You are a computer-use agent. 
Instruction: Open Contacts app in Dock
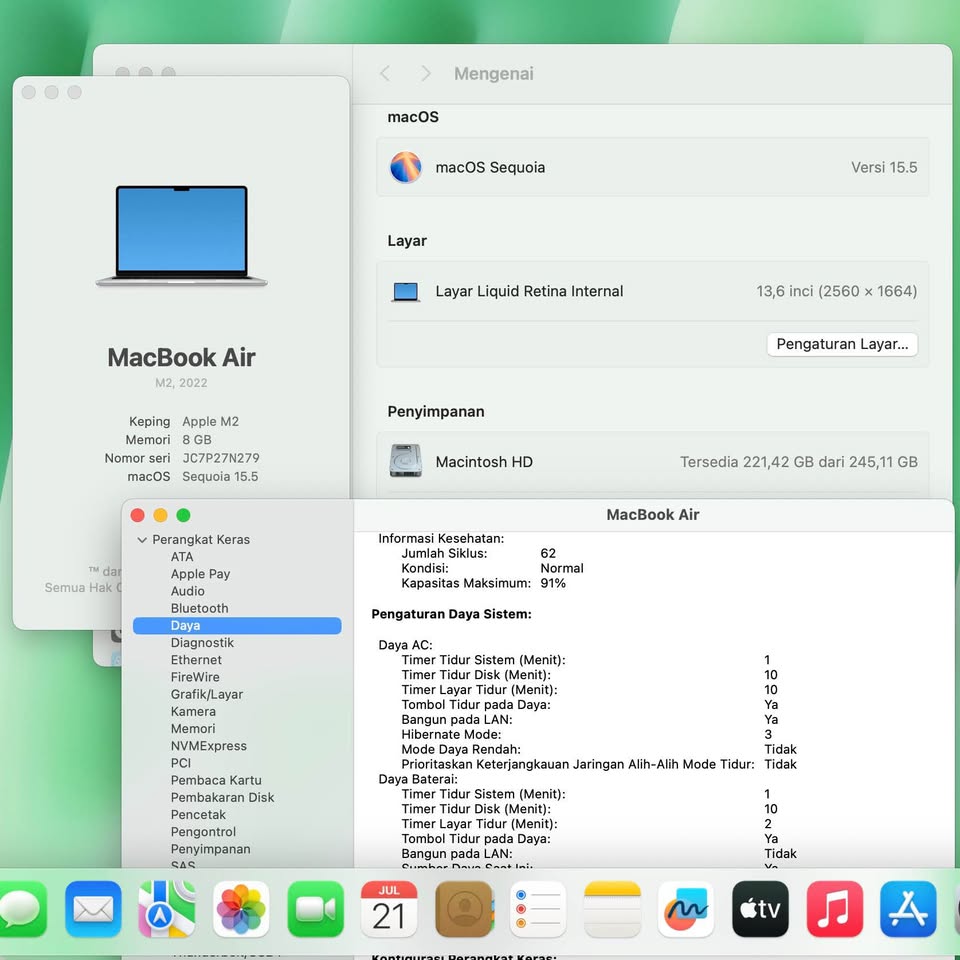[x=464, y=909]
